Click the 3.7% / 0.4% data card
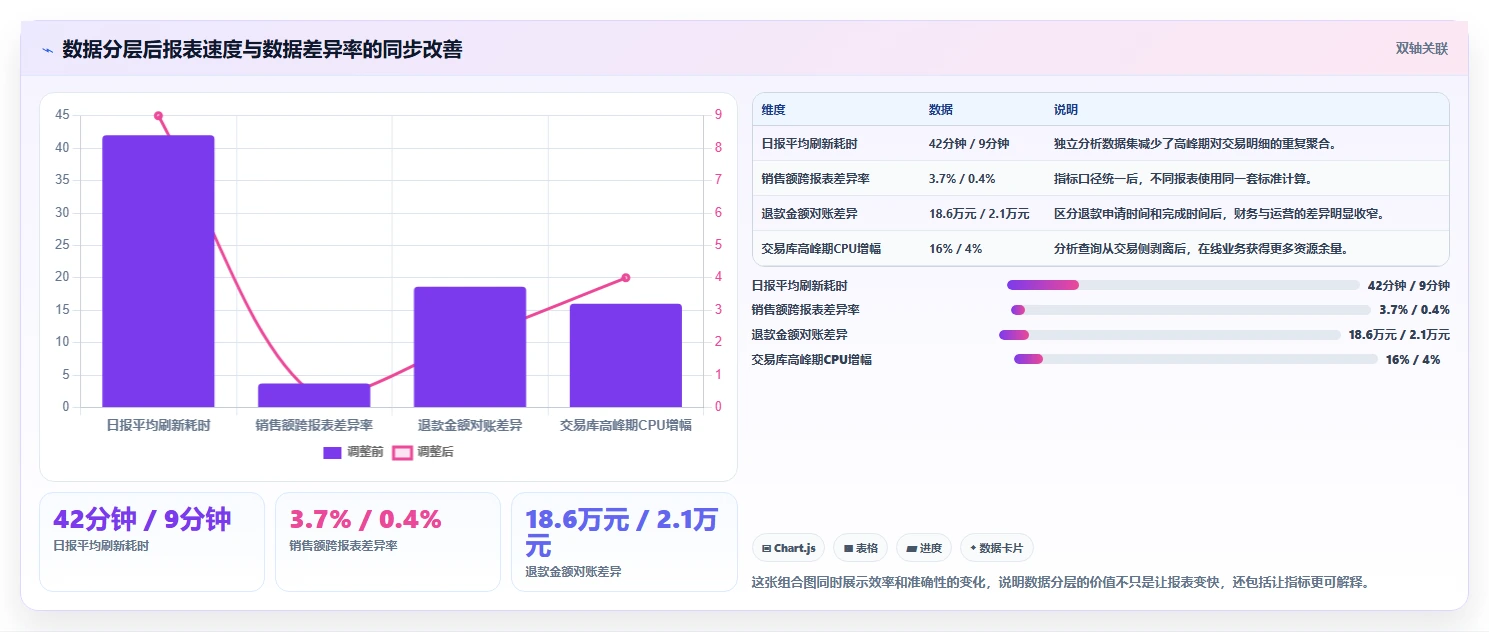 [388, 541]
